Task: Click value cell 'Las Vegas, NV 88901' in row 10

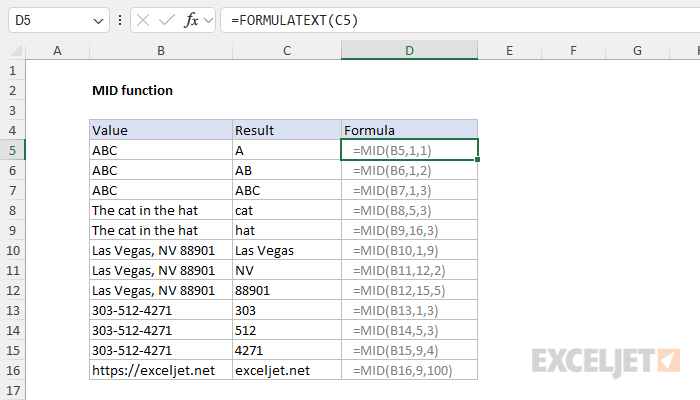Action: click(161, 250)
